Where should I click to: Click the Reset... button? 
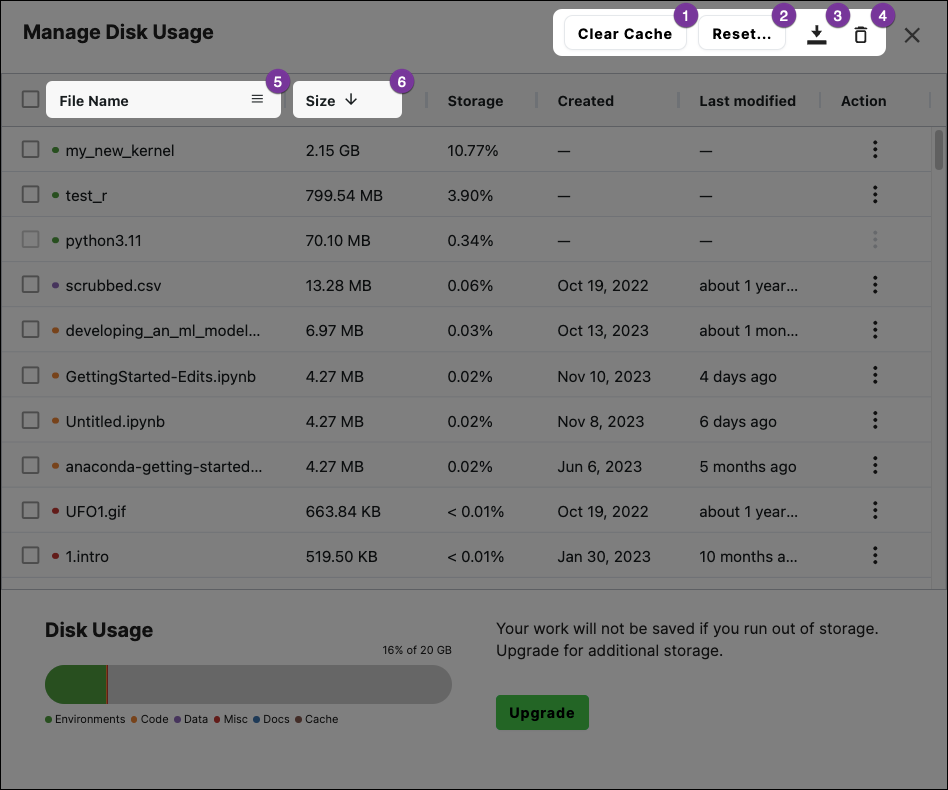[741, 34]
